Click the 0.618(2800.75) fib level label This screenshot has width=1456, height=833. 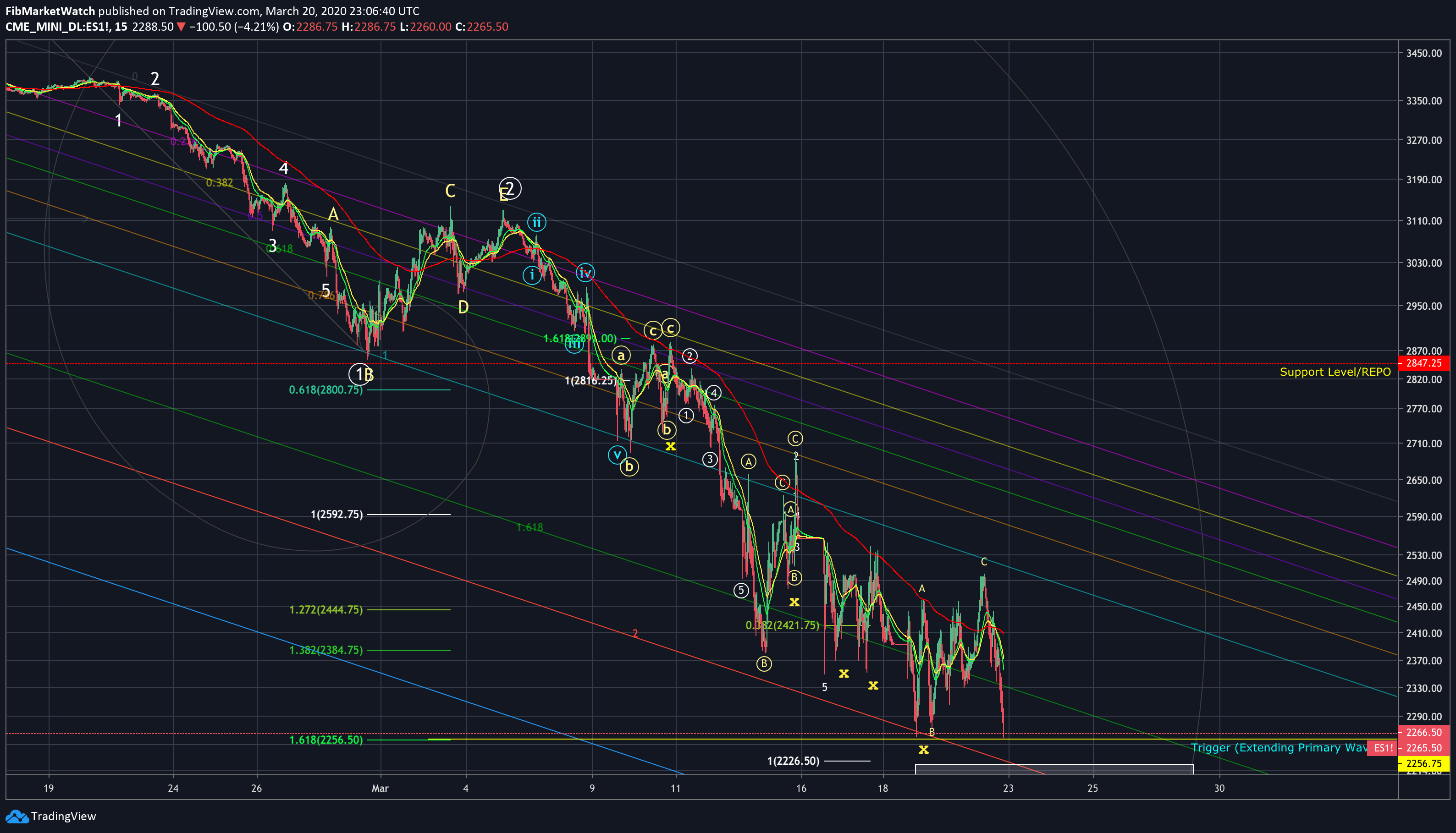point(325,390)
